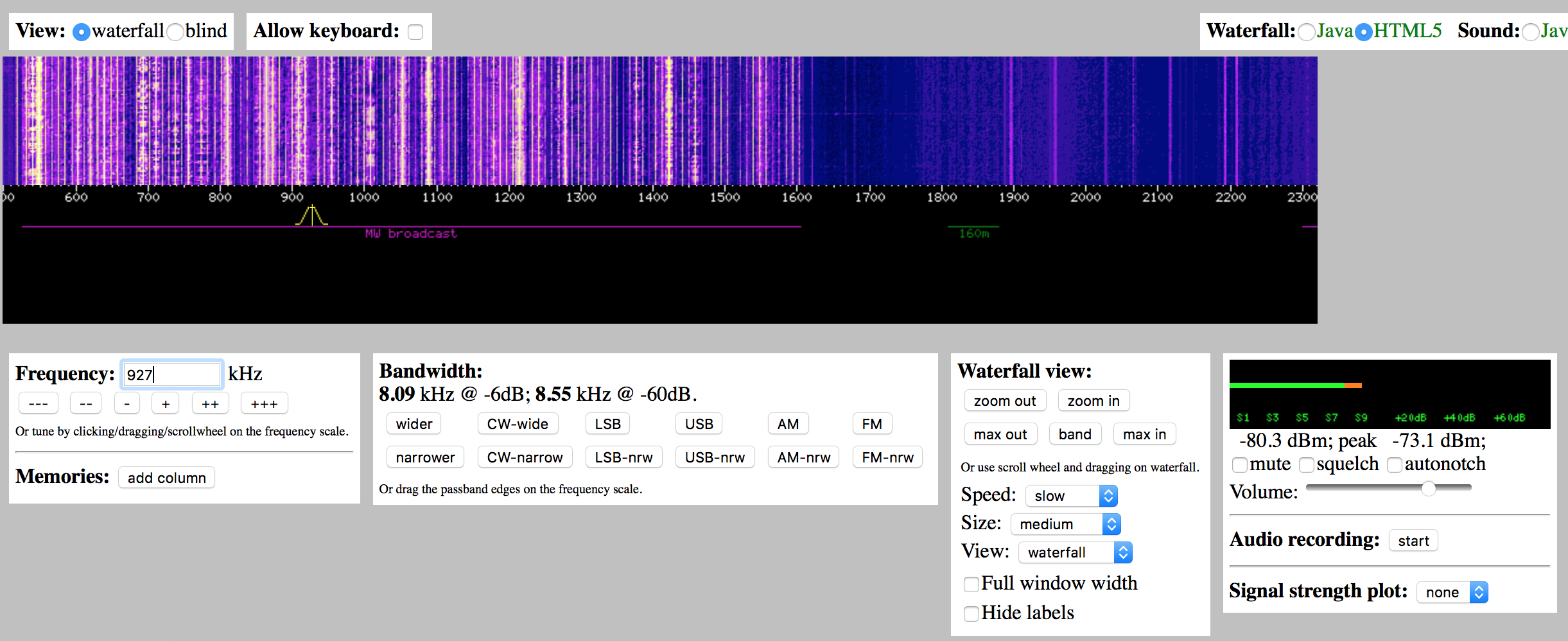Open the waterfall View mode dropdown
Screen dimensions: 1568x641
(1076, 552)
